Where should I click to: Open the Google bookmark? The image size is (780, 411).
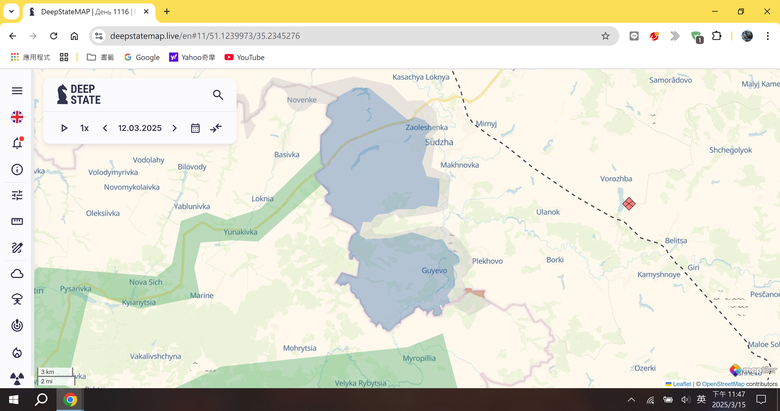tap(142, 57)
